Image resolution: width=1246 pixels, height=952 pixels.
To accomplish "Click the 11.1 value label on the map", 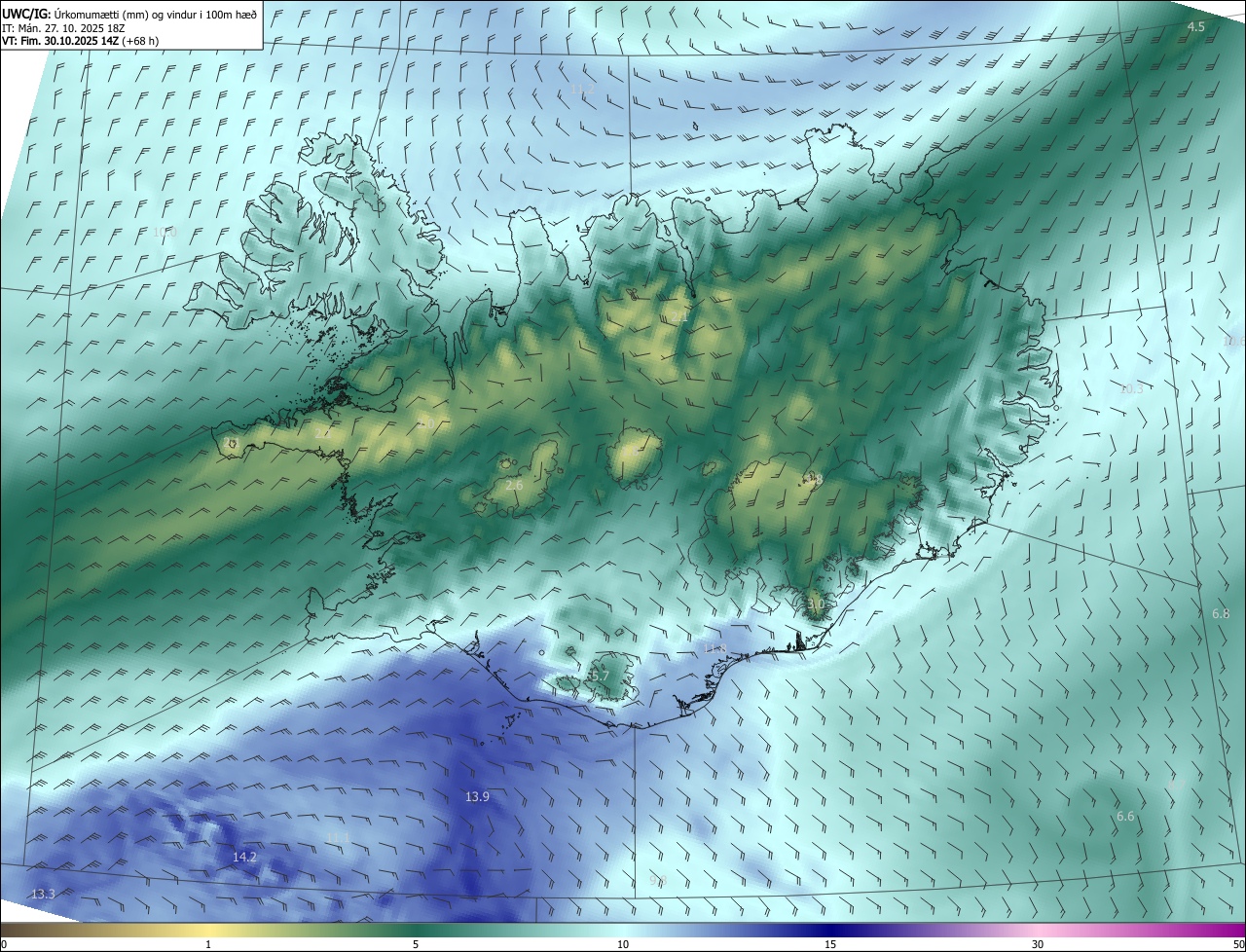I will point(337,837).
